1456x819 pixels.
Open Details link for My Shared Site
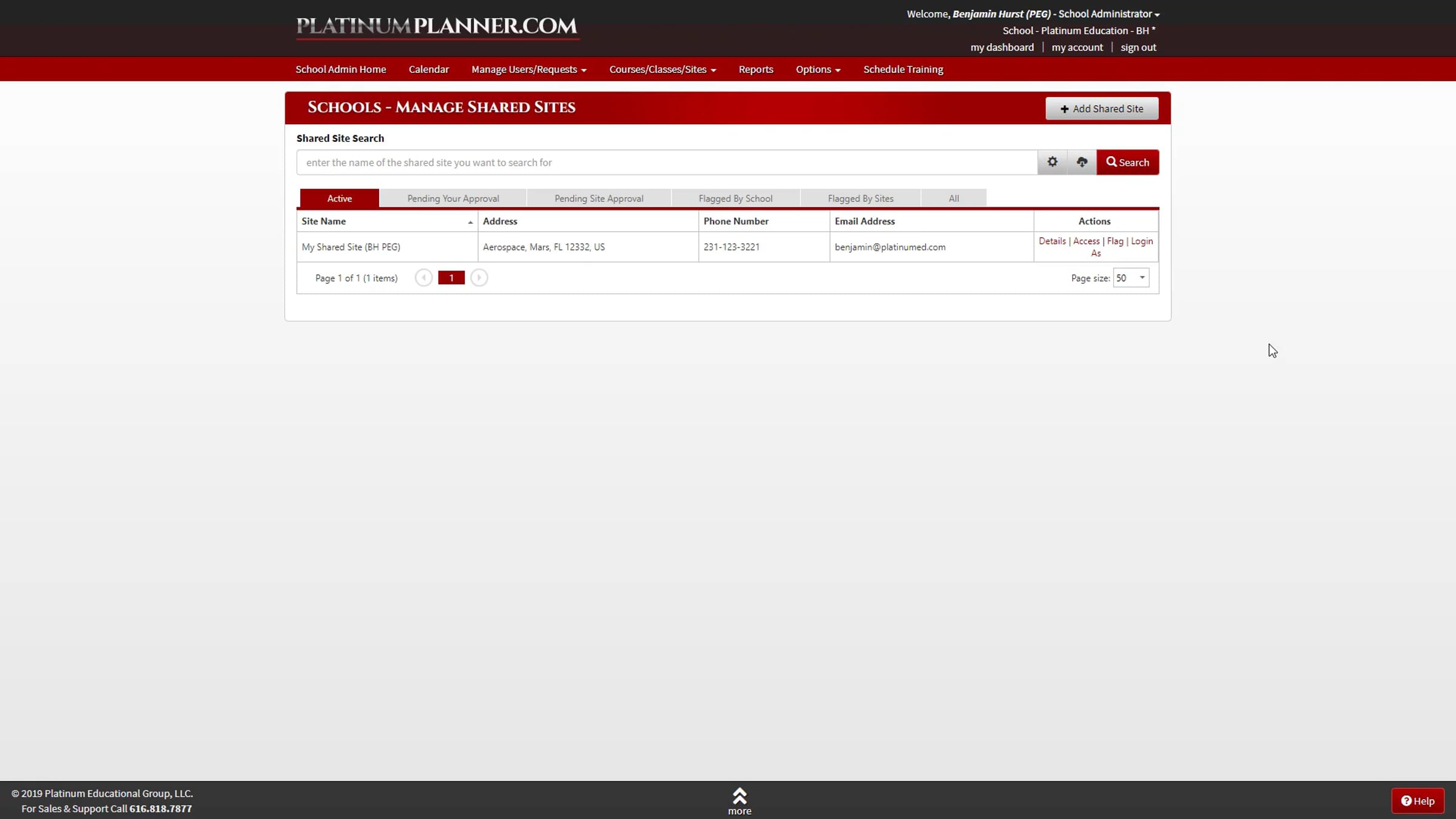(1051, 241)
